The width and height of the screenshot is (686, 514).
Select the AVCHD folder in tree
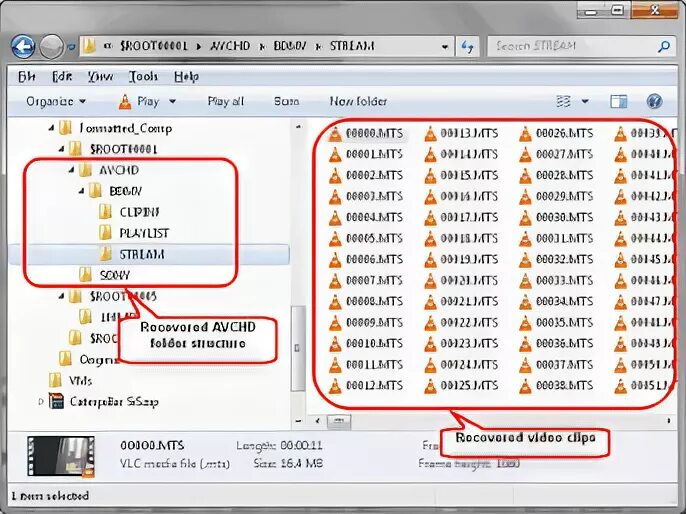pyautogui.click(x=119, y=170)
